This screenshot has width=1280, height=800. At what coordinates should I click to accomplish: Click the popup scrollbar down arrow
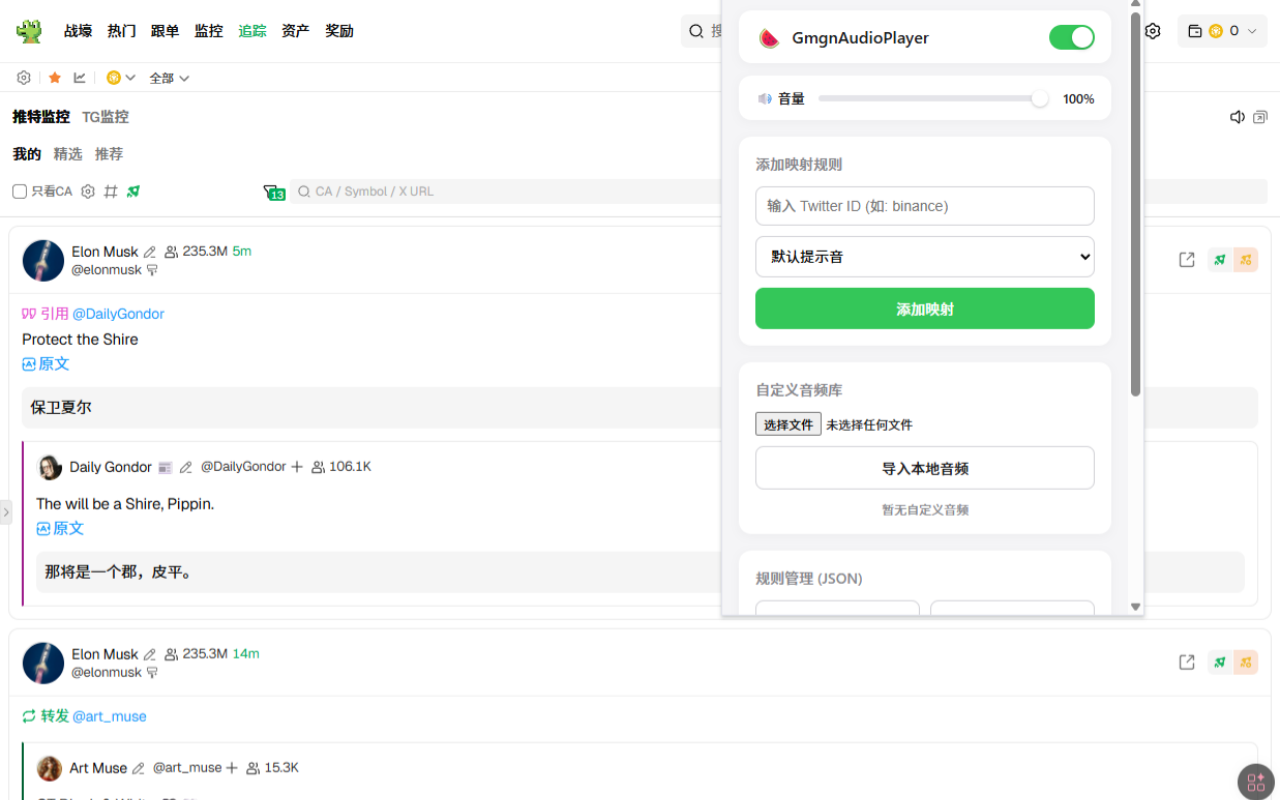pyautogui.click(x=1135, y=606)
